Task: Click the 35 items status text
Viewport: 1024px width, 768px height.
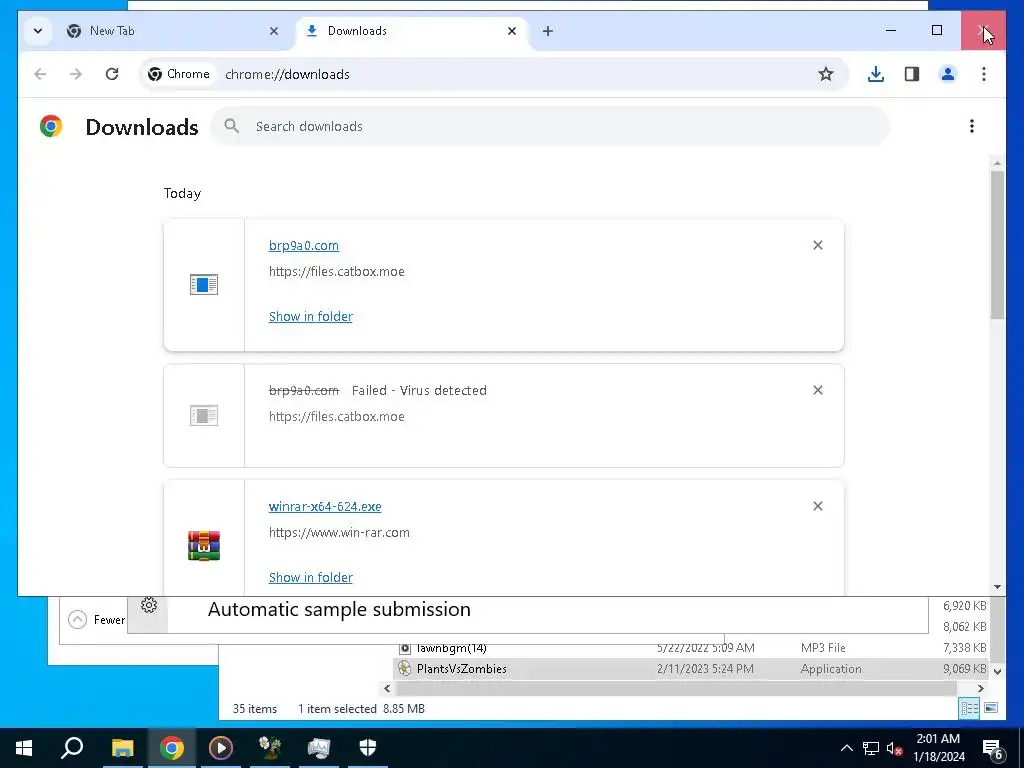Action: pyautogui.click(x=255, y=709)
